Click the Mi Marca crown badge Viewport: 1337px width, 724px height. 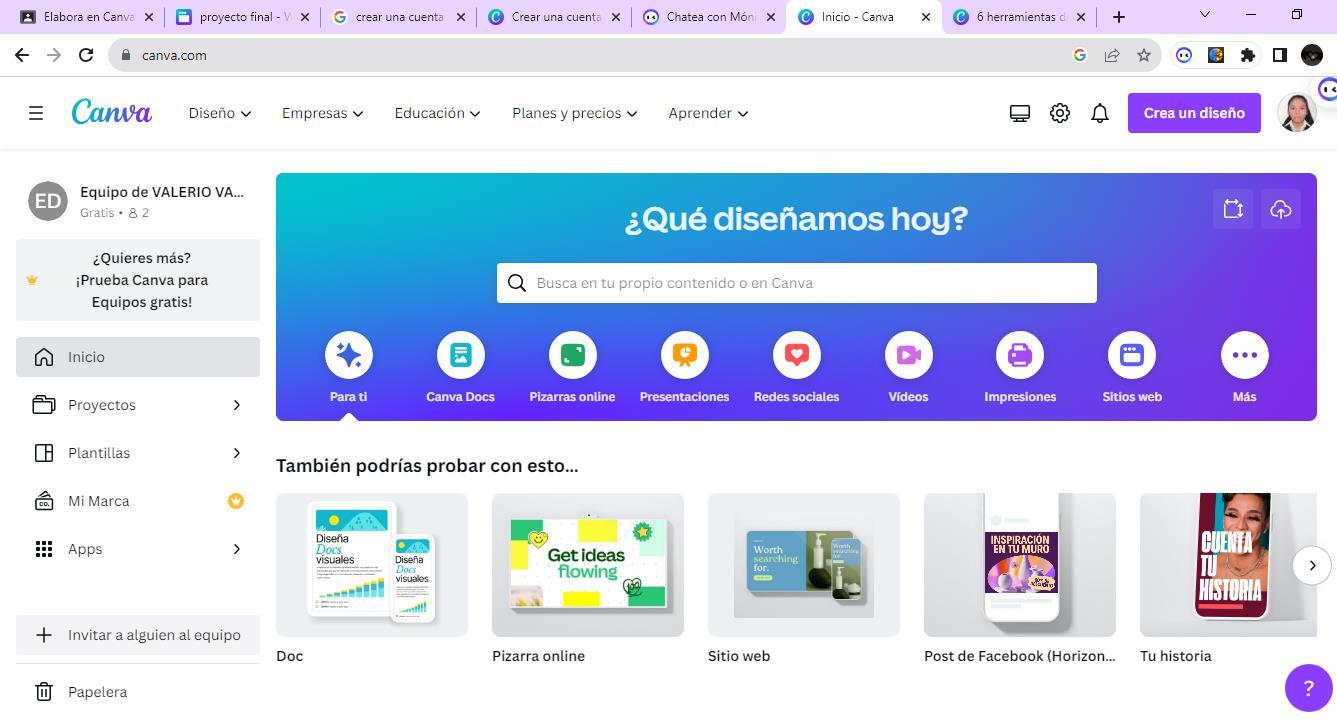point(236,501)
